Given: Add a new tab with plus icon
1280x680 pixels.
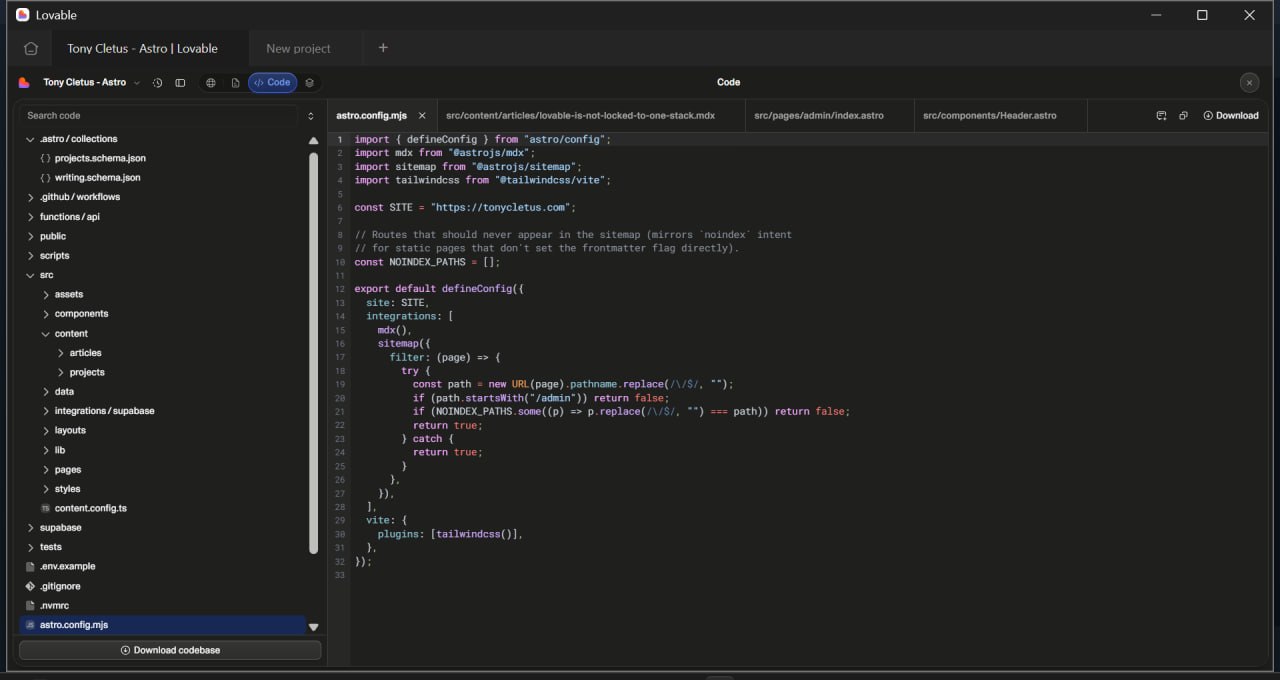Looking at the screenshot, I should click(x=383, y=48).
